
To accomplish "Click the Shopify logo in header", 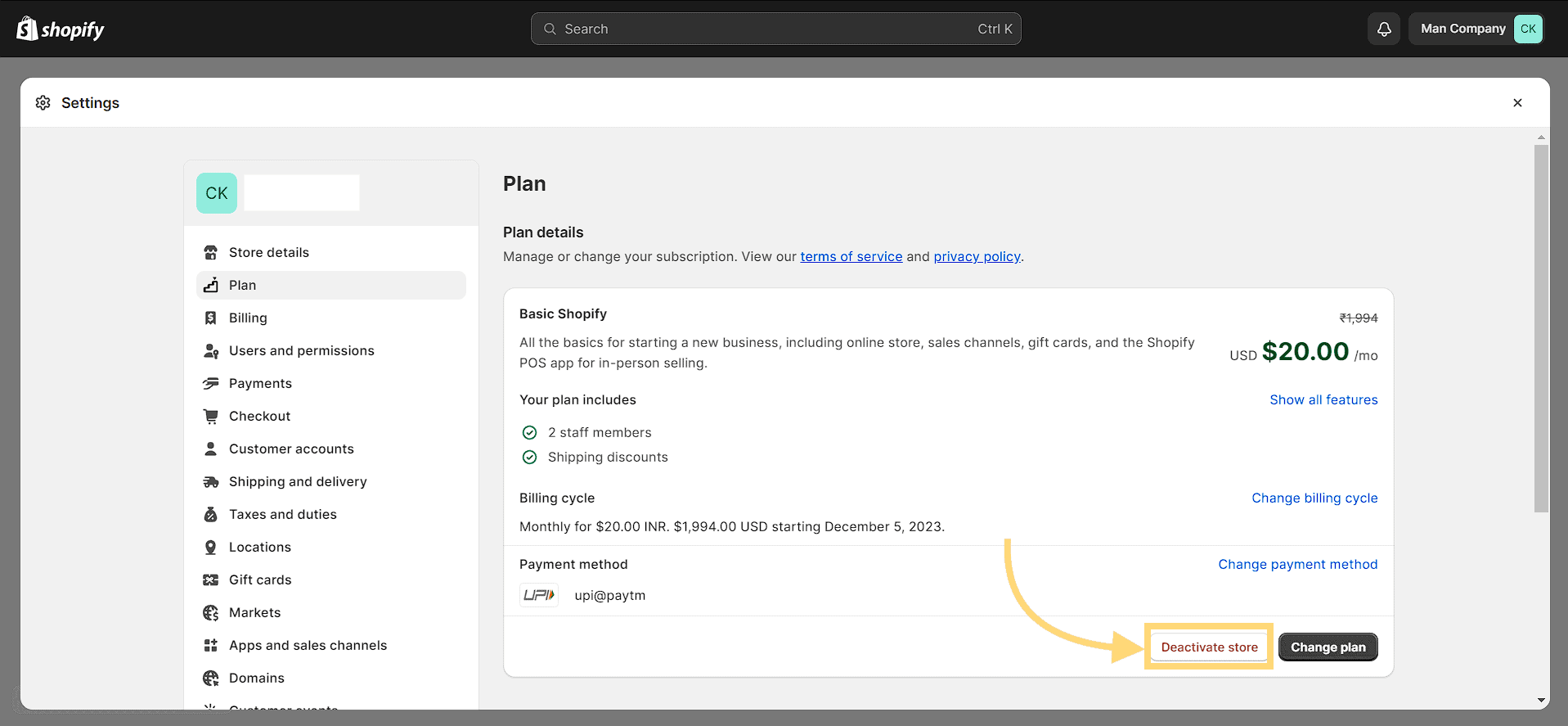I will [x=61, y=29].
